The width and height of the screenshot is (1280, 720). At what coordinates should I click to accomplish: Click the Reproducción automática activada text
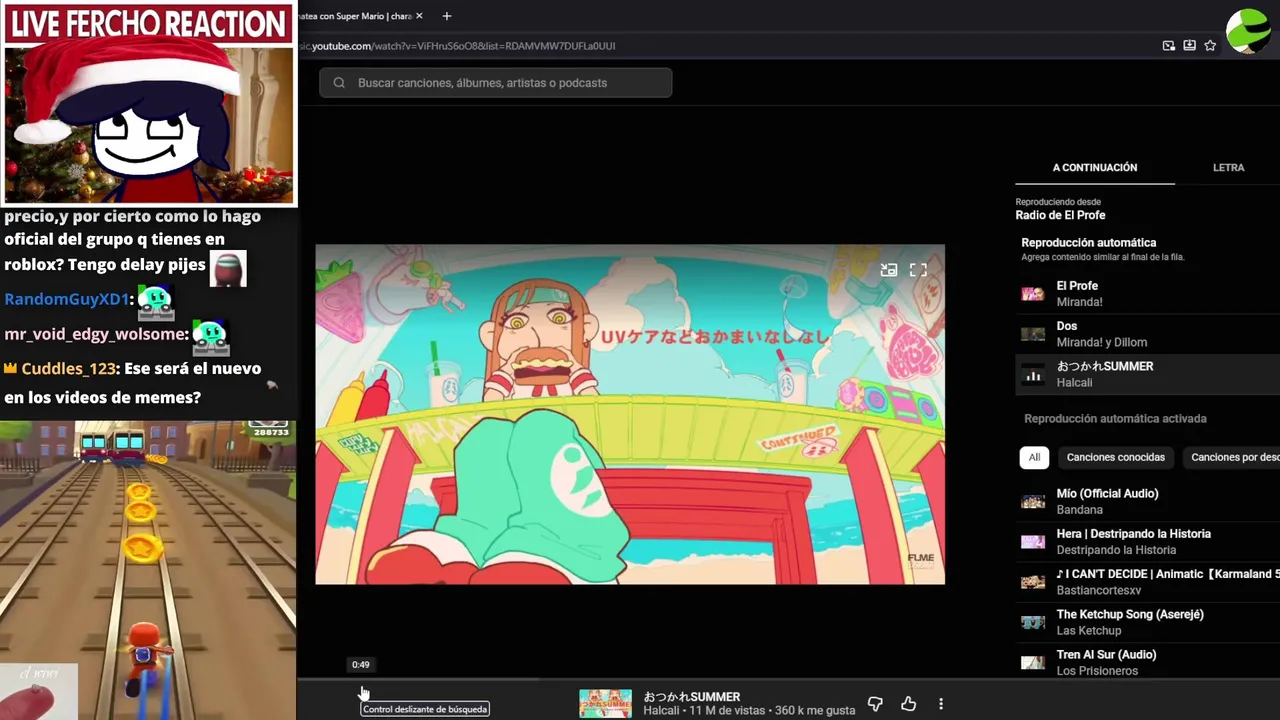tap(1115, 419)
